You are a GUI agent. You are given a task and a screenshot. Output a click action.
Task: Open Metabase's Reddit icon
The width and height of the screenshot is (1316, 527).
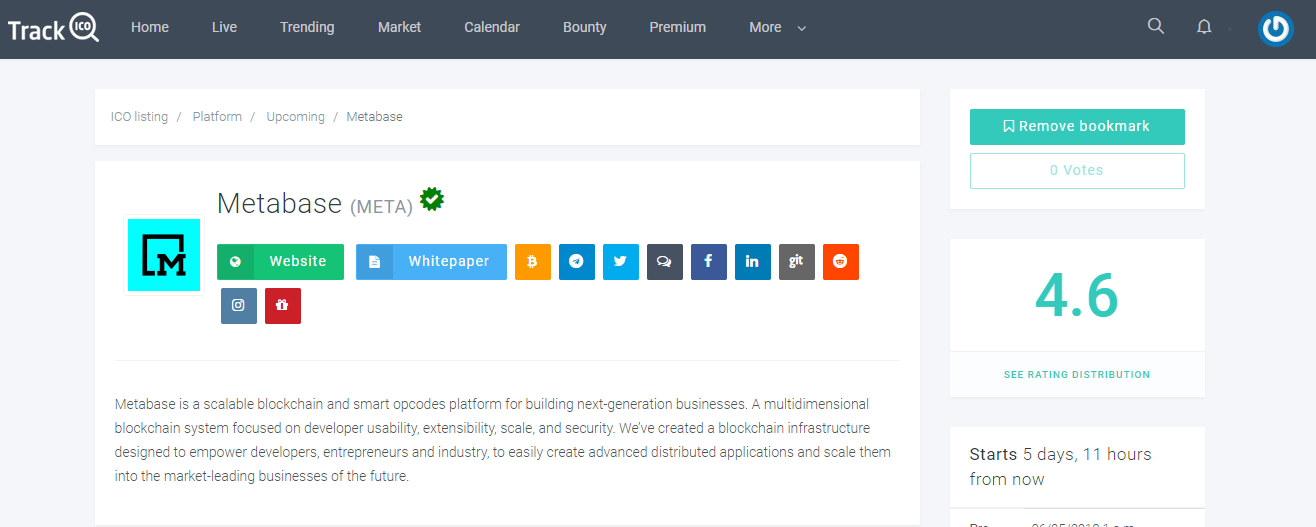tap(841, 262)
